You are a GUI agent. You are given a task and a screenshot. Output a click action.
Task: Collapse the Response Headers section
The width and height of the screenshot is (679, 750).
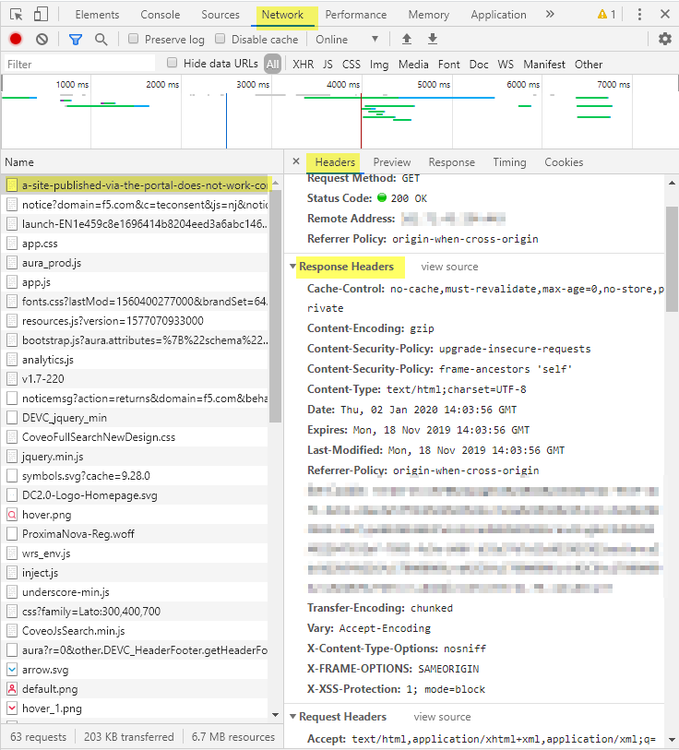[293, 267]
